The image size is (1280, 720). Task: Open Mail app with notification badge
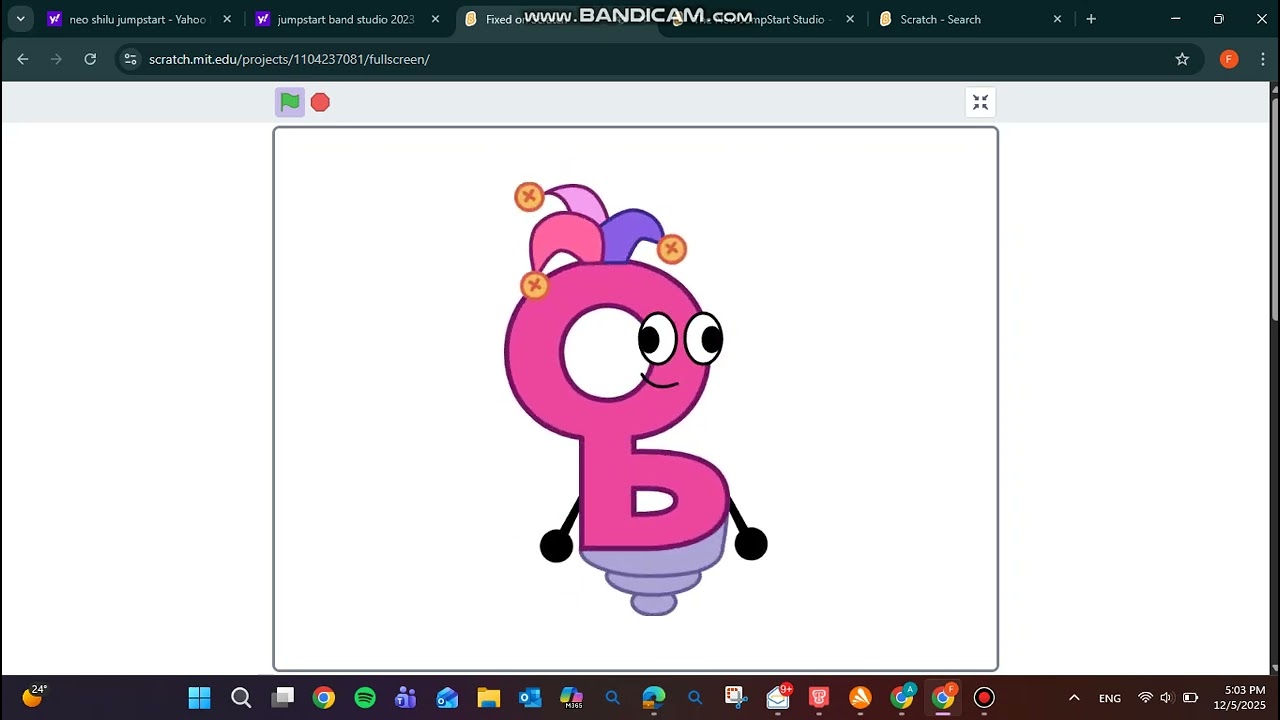pos(778,698)
